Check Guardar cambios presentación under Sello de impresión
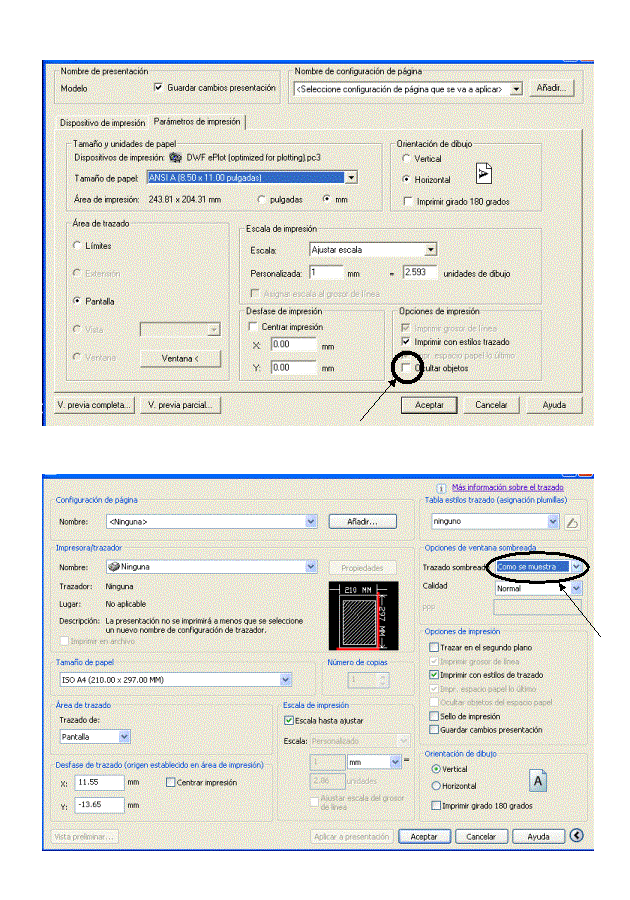The image size is (630, 900). coord(434,730)
